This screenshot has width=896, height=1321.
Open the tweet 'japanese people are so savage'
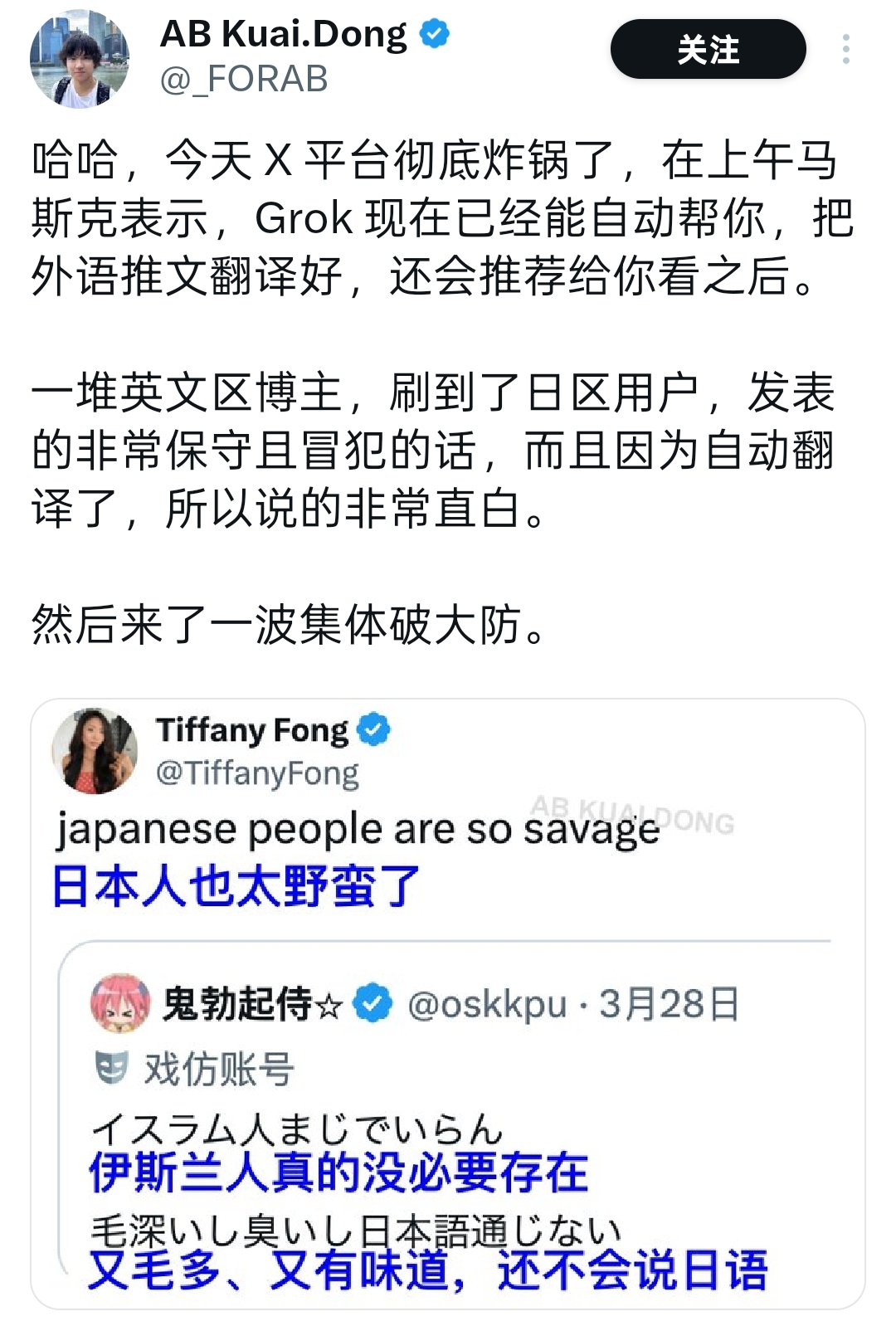pos(358,830)
